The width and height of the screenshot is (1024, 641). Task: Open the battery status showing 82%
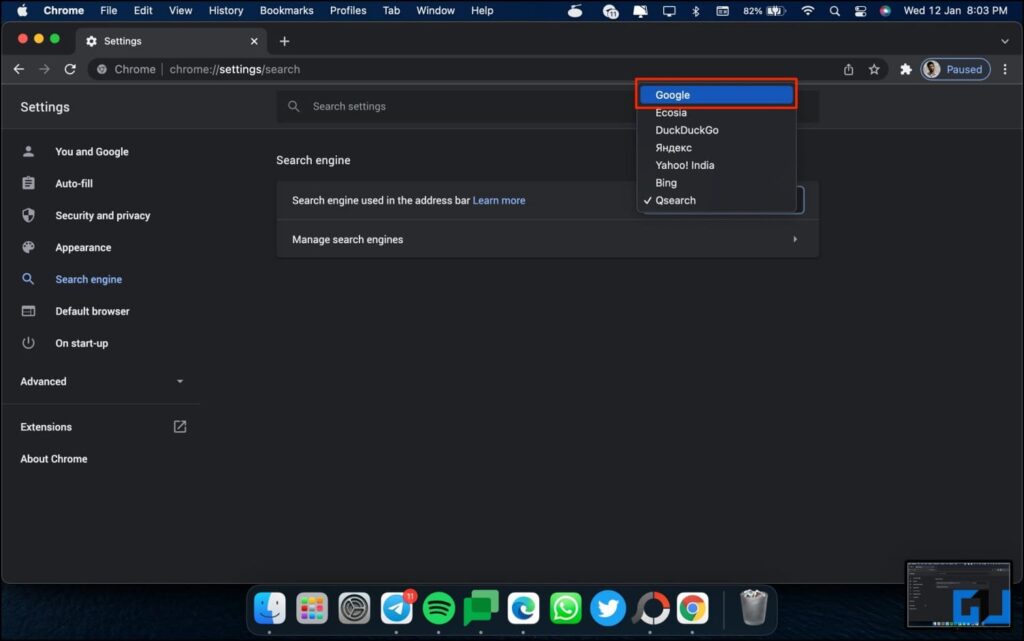tap(764, 10)
